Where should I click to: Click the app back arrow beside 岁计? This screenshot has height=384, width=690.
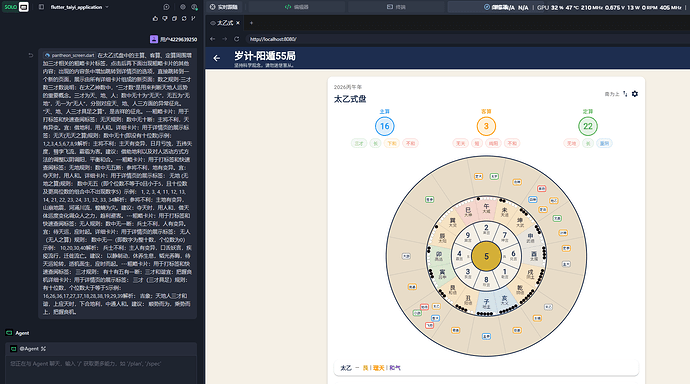pyautogui.click(x=217, y=58)
